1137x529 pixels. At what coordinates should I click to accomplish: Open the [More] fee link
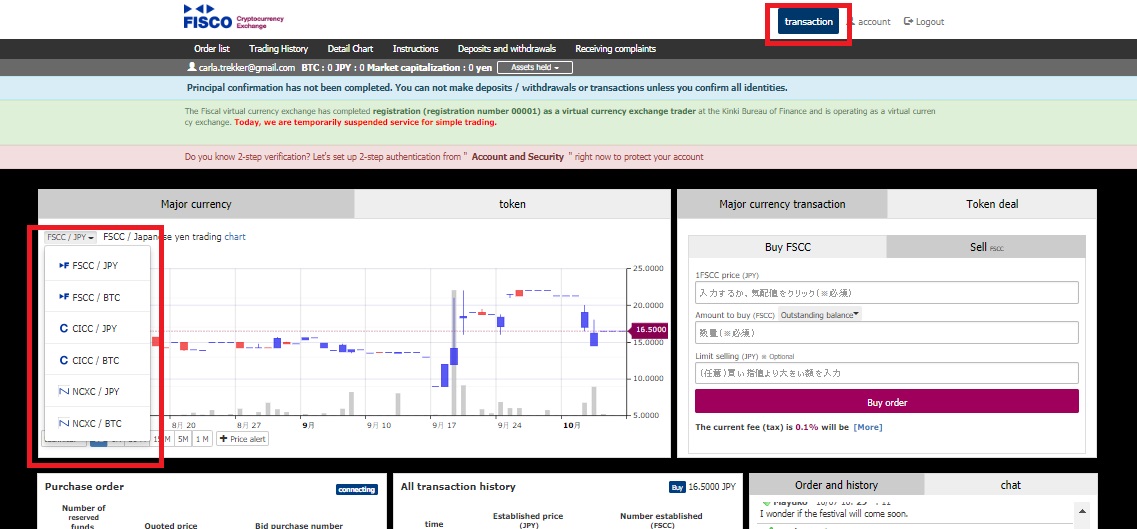pyautogui.click(x=868, y=427)
